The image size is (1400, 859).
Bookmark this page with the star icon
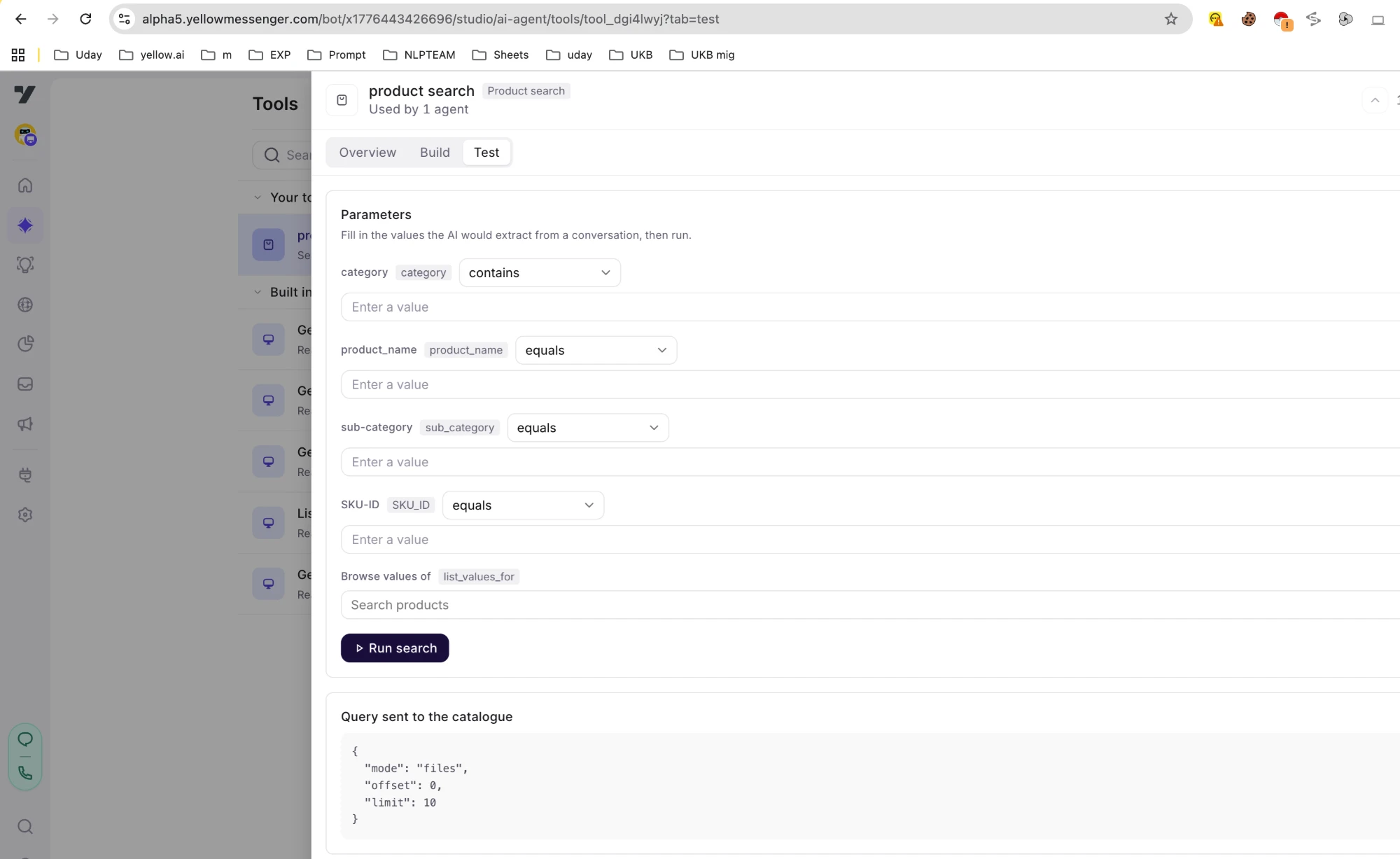coord(1171,19)
